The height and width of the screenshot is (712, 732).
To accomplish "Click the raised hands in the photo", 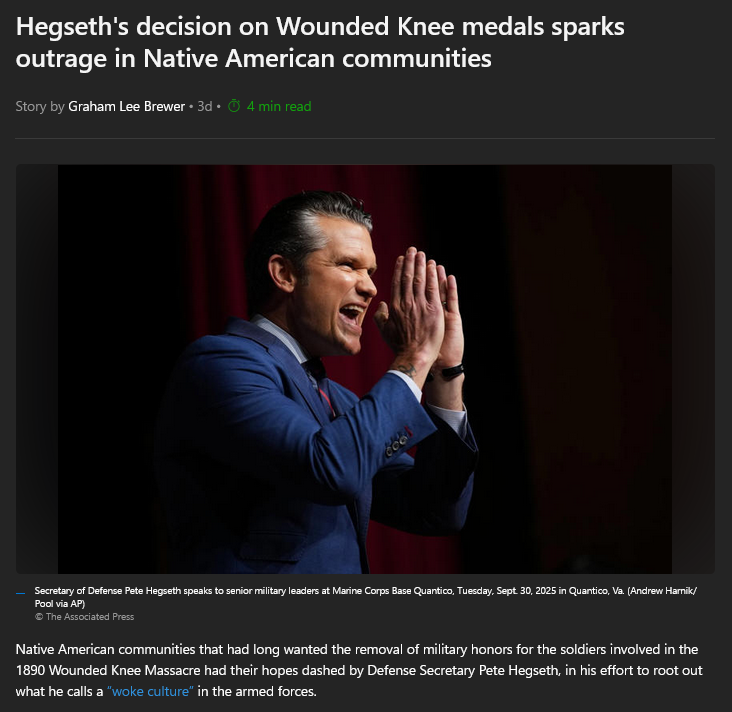I will (422, 308).
